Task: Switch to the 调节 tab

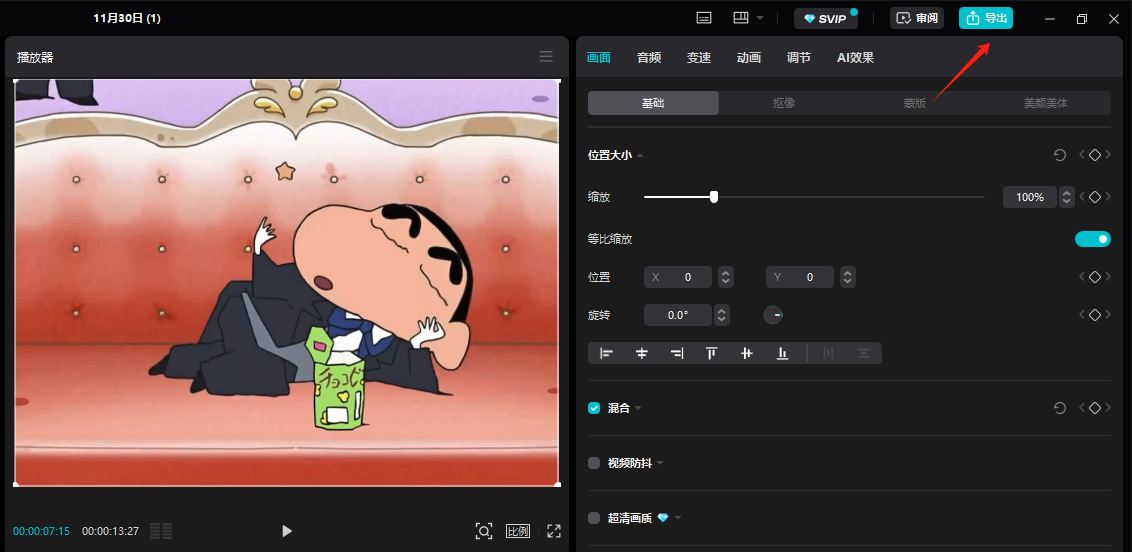Action: coord(798,58)
